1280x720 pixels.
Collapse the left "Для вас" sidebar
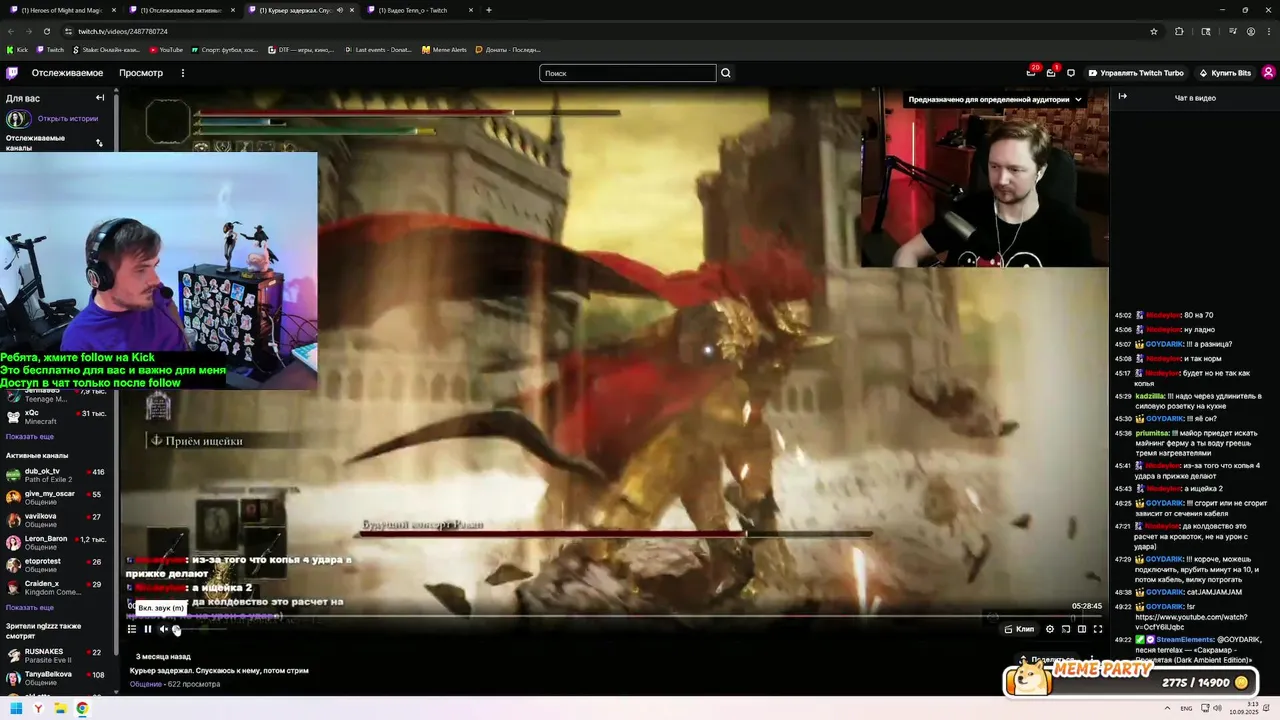pyautogui.click(x=100, y=98)
